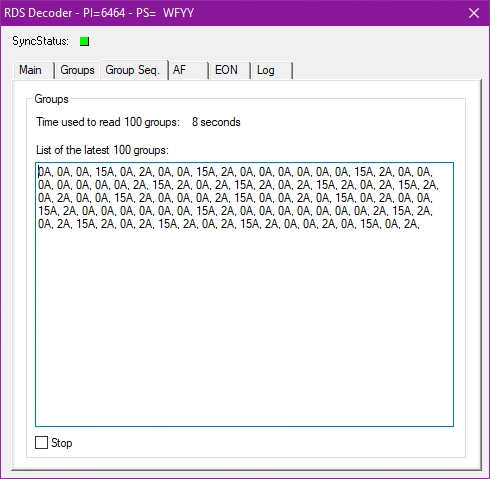Click the '8 seconds' time value
490x479 pixels.
tap(216, 122)
